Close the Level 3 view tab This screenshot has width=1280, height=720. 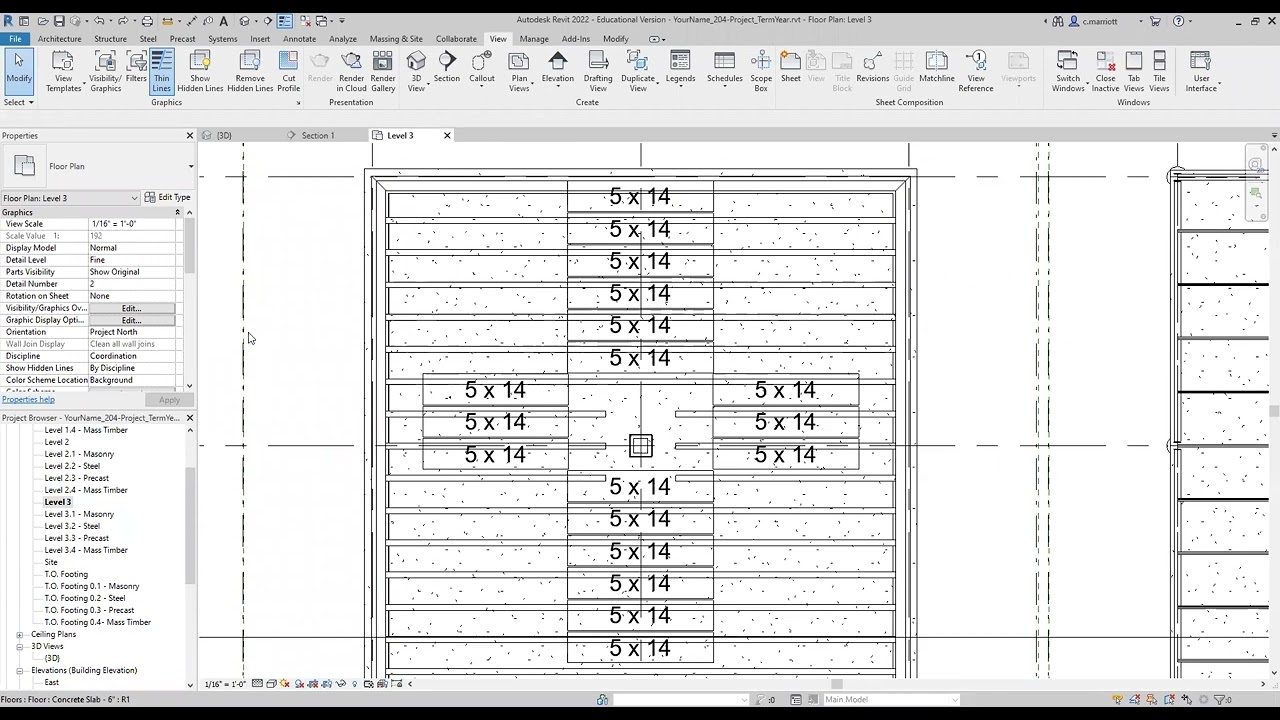pos(447,135)
